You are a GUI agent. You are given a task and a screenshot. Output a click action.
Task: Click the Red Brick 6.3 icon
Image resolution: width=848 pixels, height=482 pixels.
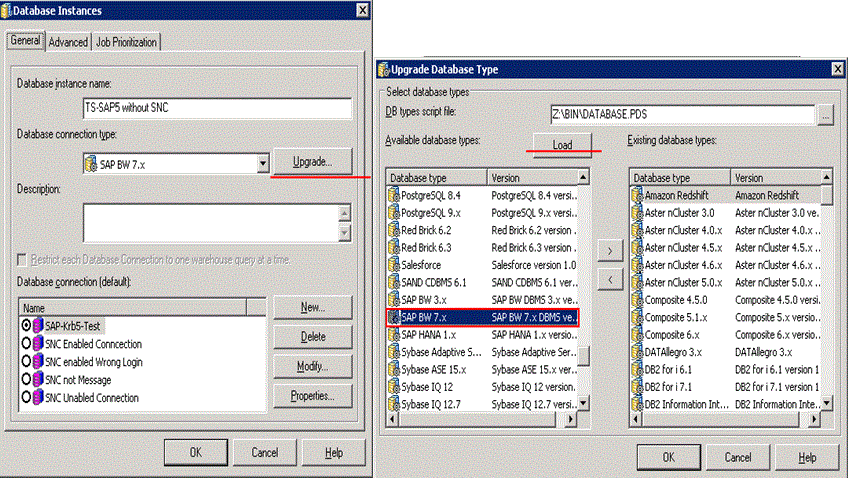pos(394,247)
